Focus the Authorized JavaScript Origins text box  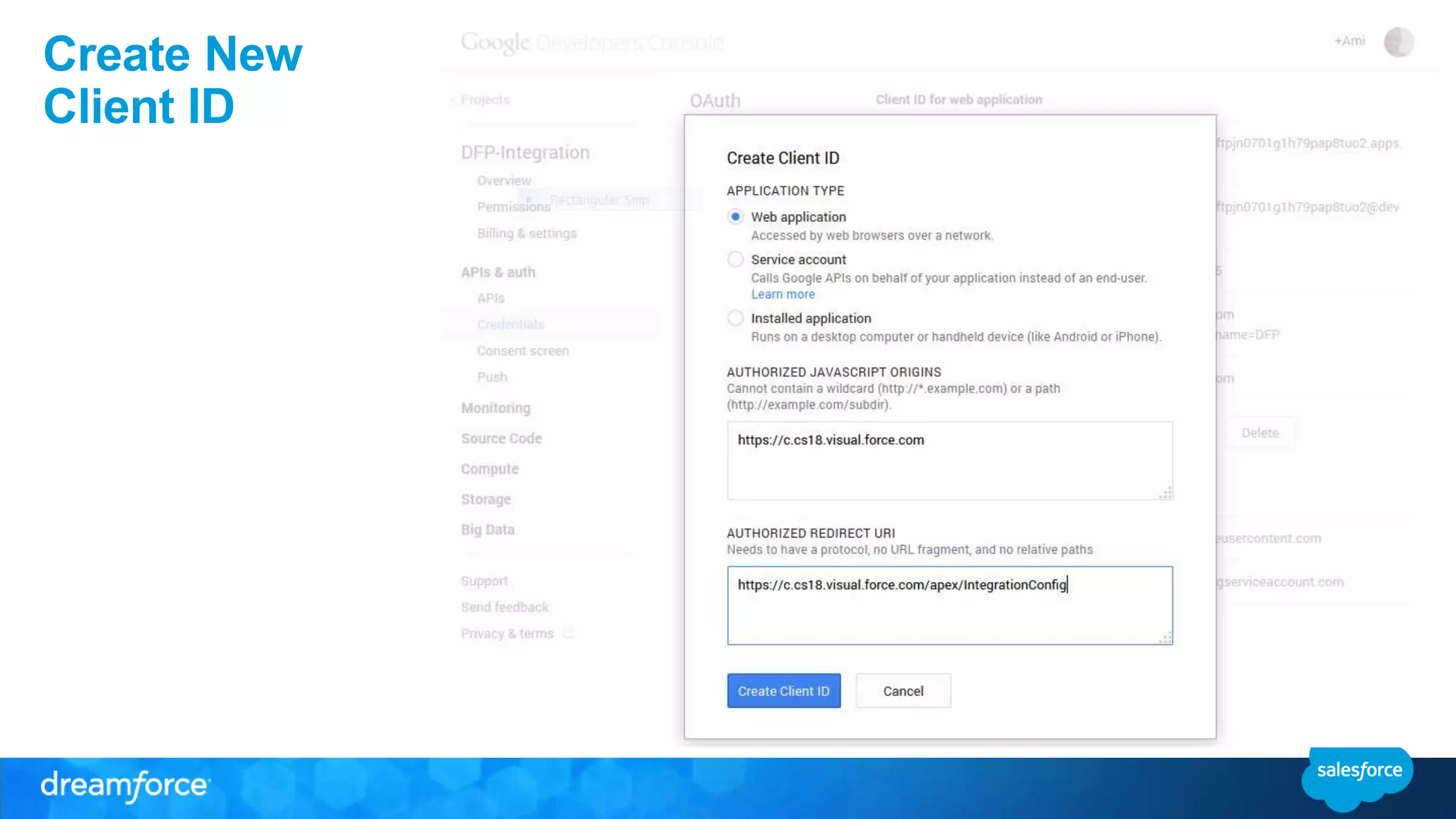tap(950, 461)
